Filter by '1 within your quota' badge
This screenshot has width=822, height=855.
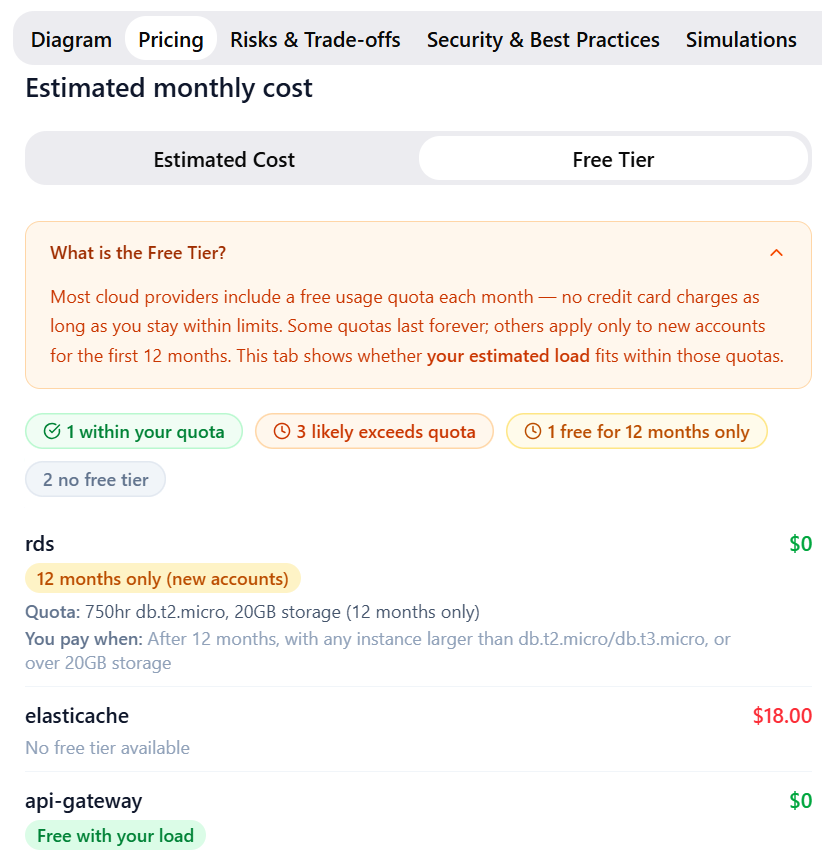(x=134, y=432)
